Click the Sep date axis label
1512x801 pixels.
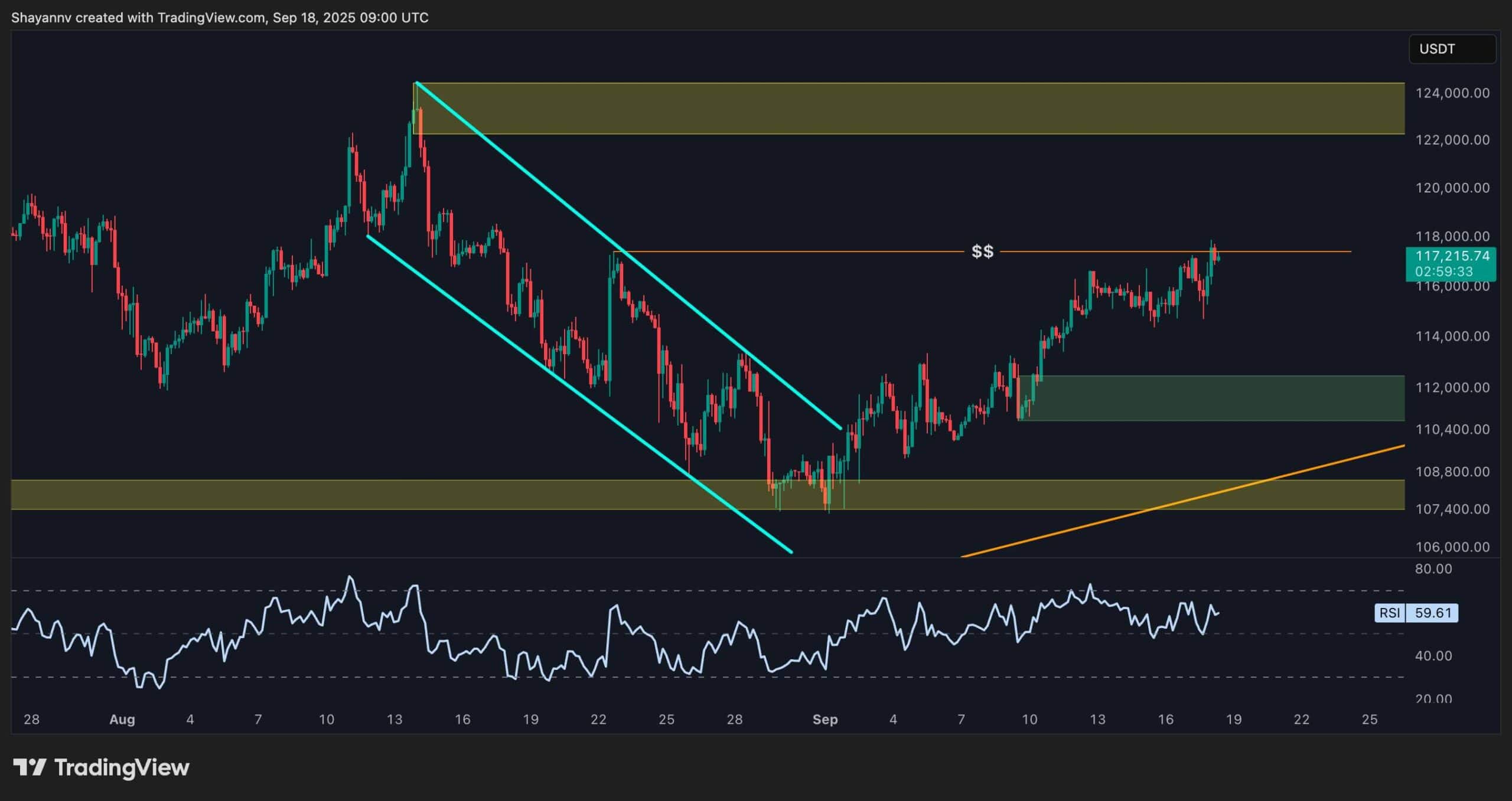tap(825, 720)
